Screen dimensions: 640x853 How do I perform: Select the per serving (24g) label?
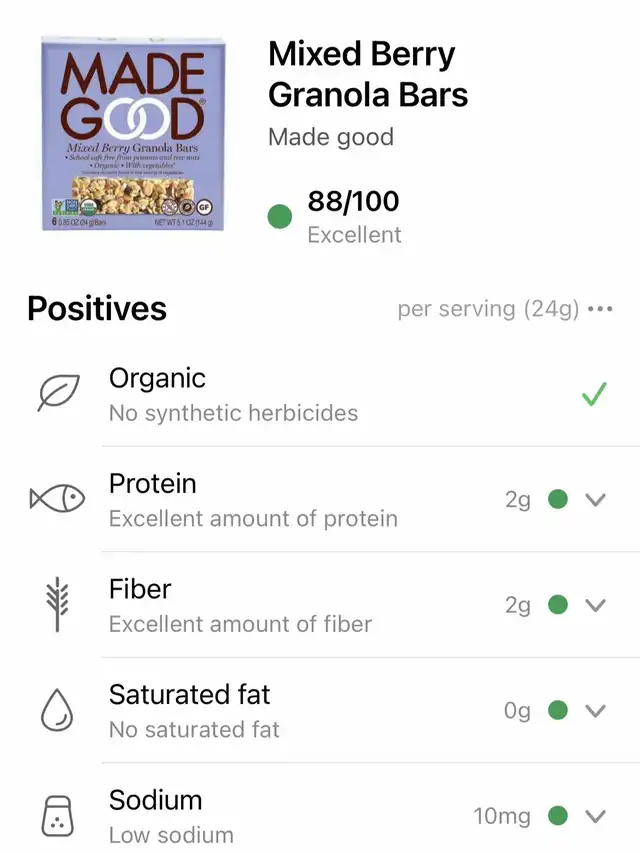tap(488, 309)
